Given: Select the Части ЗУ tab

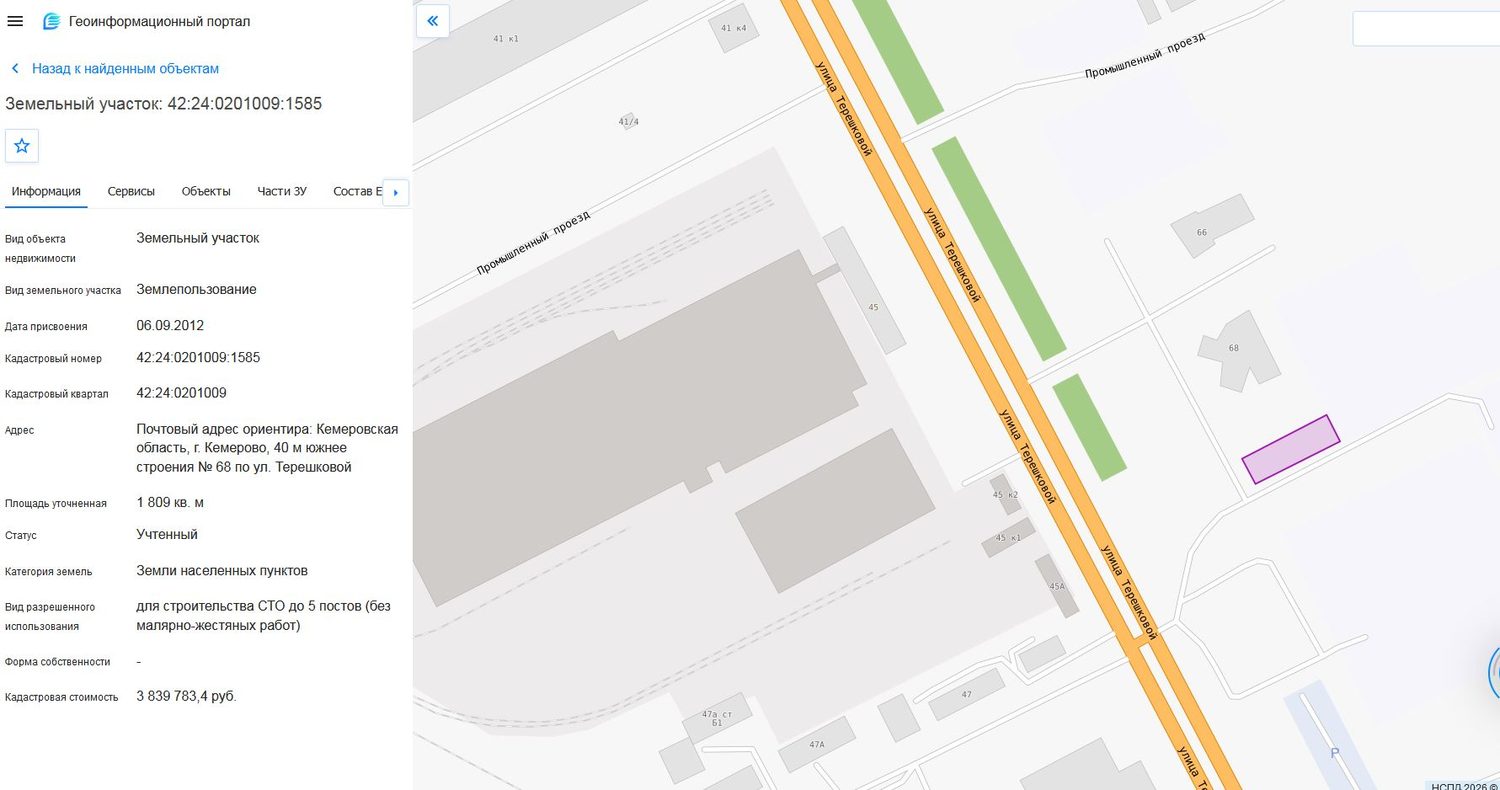Looking at the screenshot, I should tap(282, 191).
